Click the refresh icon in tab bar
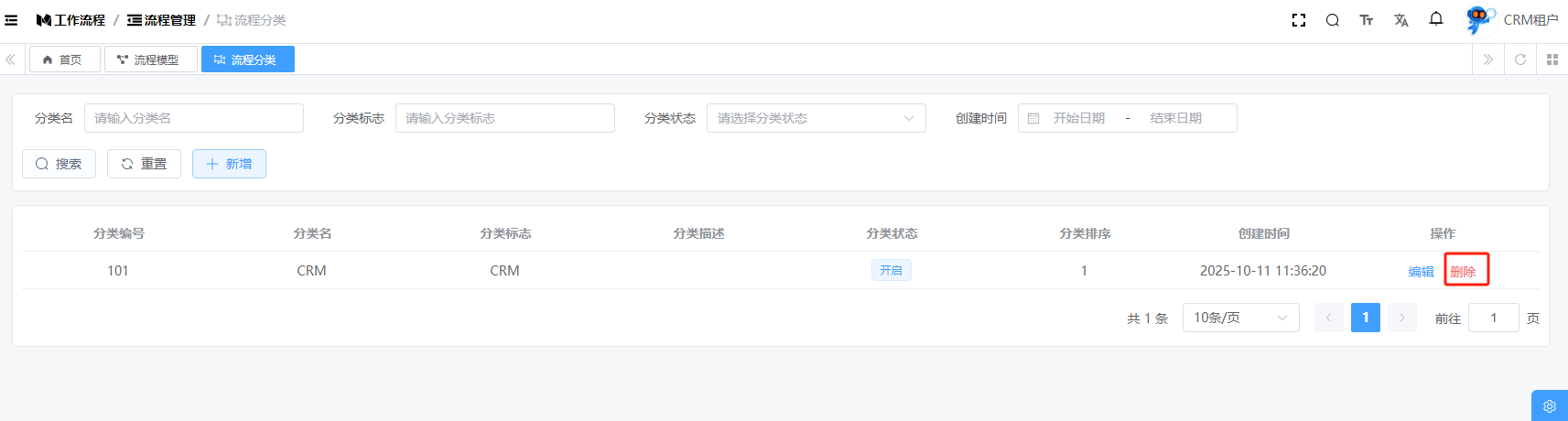The image size is (1568, 421). click(x=1520, y=59)
